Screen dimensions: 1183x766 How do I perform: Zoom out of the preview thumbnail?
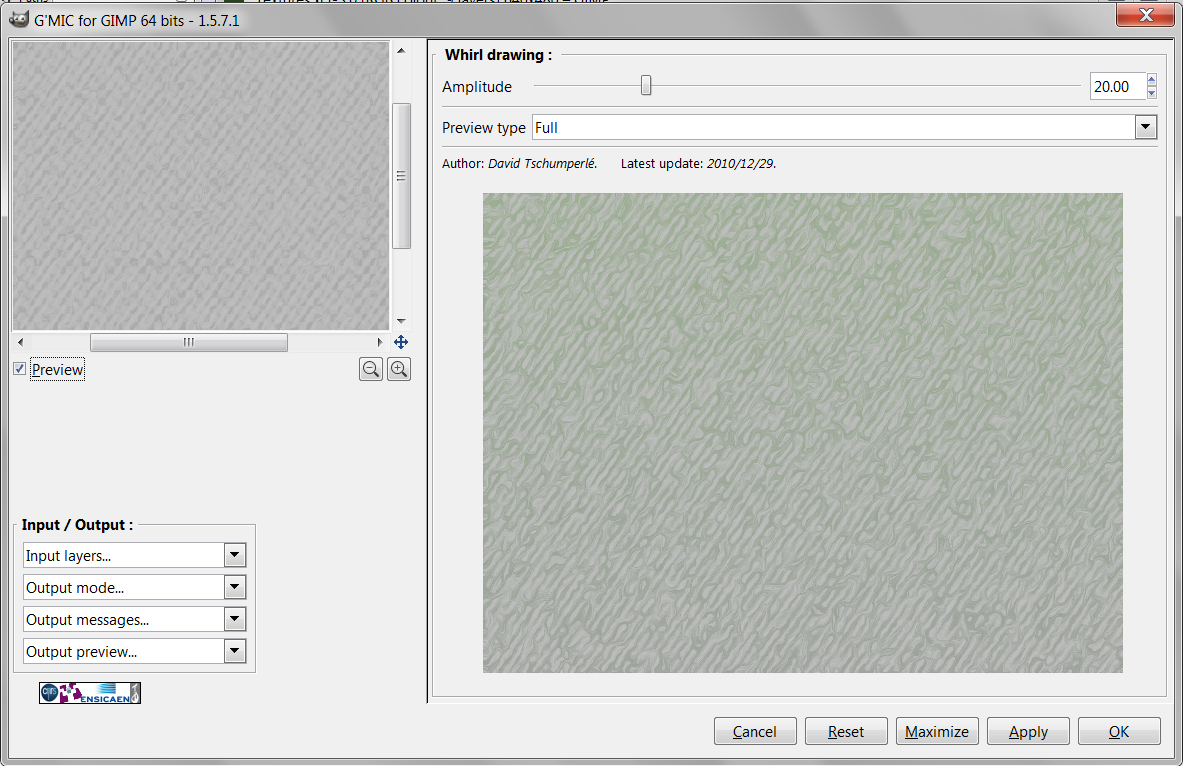point(371,369)
